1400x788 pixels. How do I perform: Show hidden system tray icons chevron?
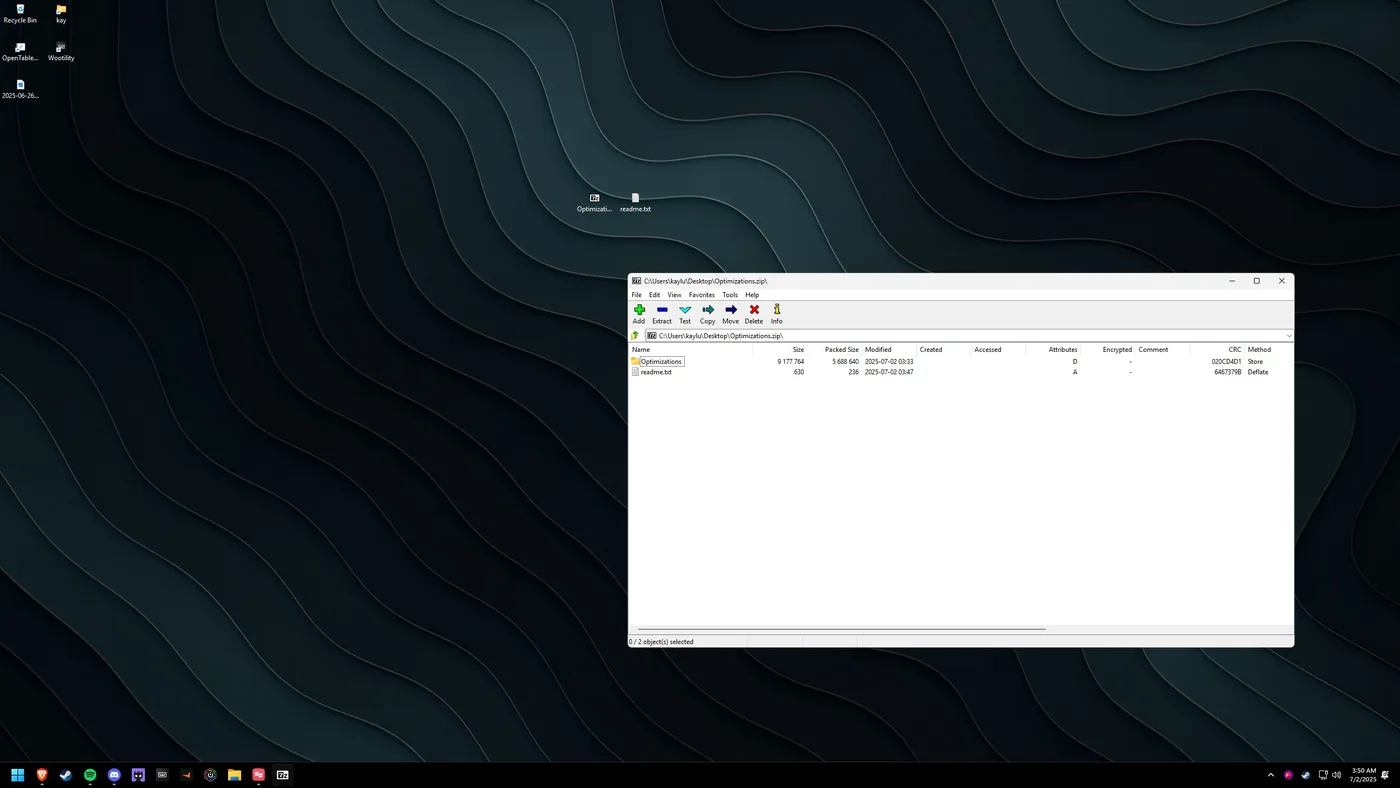(1271, 775)
